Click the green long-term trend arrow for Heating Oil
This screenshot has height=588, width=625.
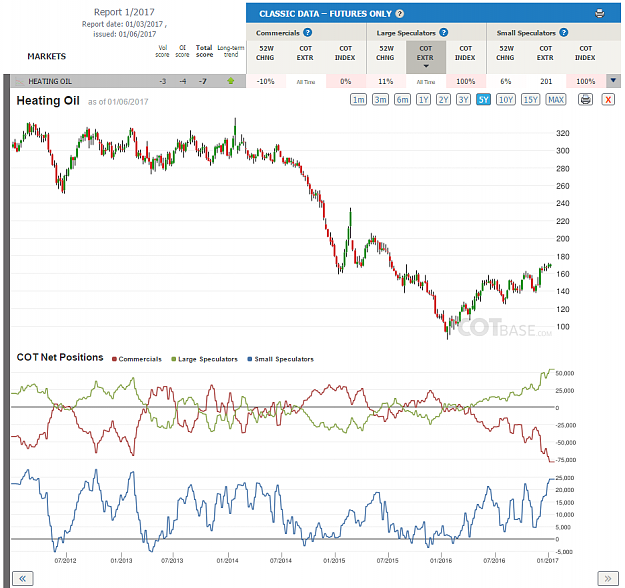click(x=230, y=81)
